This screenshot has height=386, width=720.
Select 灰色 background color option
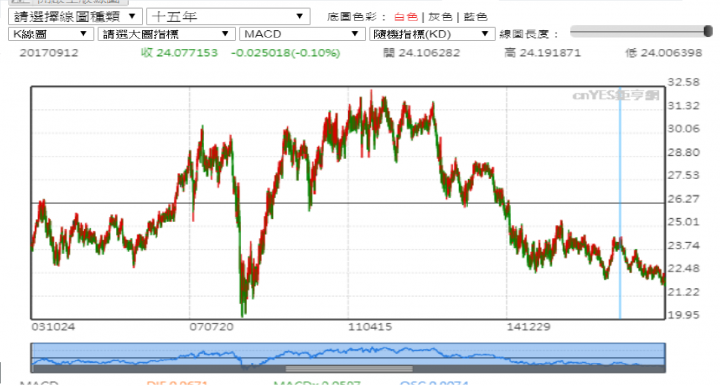(440, 17)
